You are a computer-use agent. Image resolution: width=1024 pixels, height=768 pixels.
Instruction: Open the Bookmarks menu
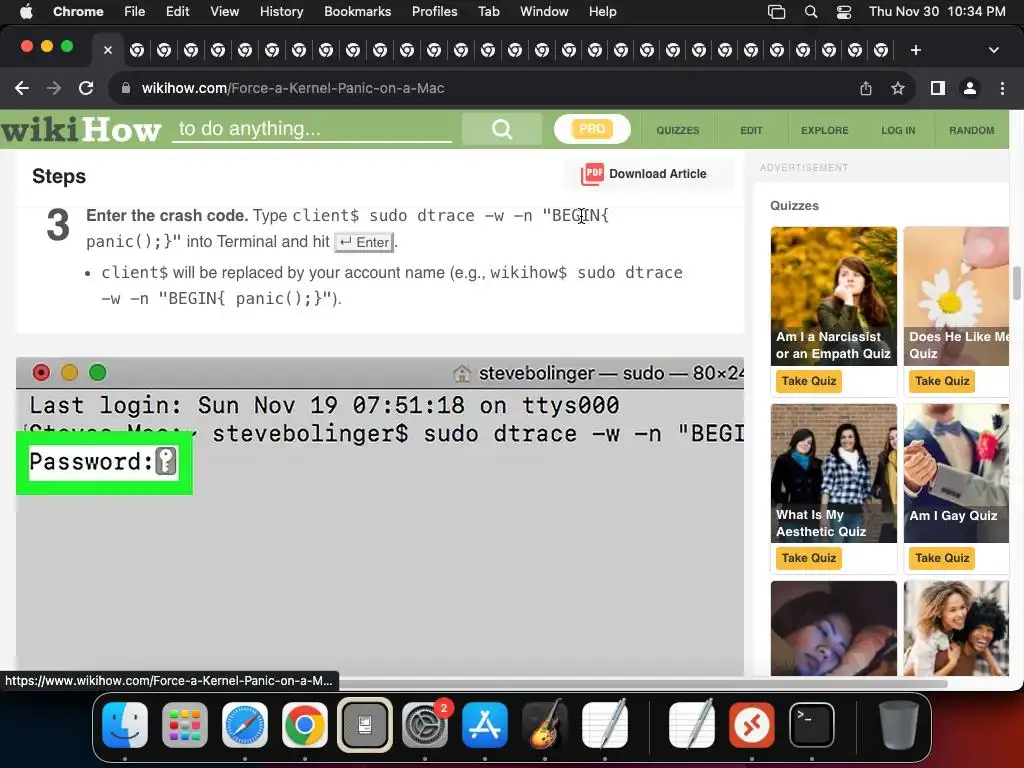coord(357,11)
